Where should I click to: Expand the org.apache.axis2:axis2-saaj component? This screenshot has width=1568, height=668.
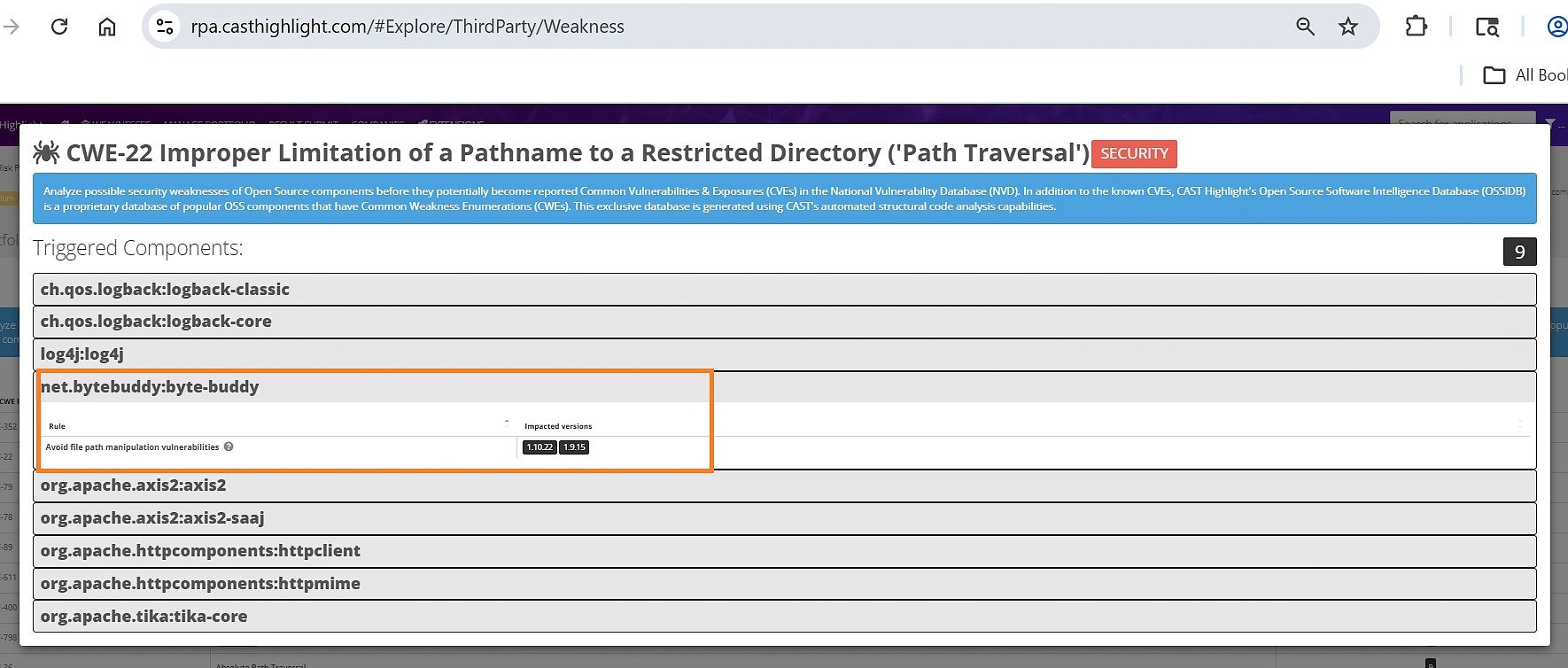point(784,518)
